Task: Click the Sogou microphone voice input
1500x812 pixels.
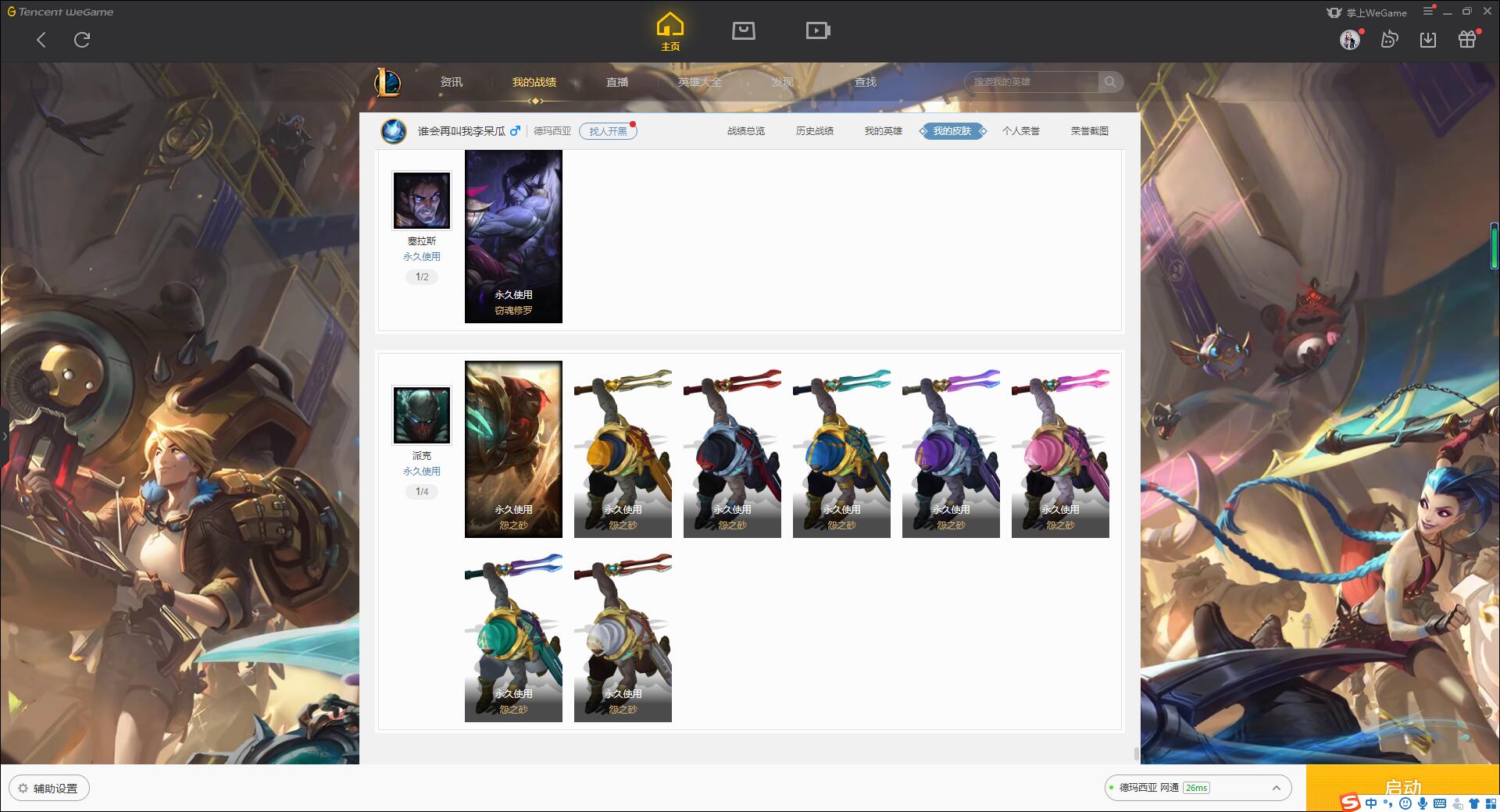Action: tap(1423, 803)
